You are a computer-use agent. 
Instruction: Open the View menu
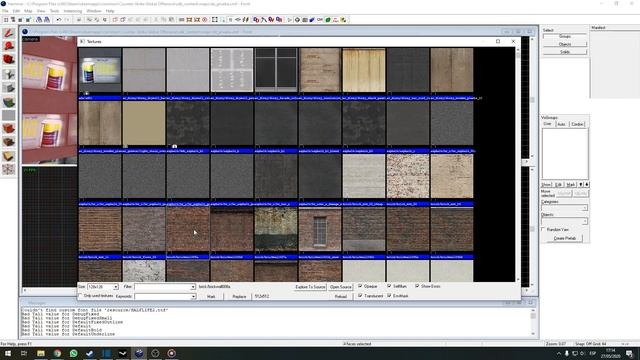(x=41, y=11)
